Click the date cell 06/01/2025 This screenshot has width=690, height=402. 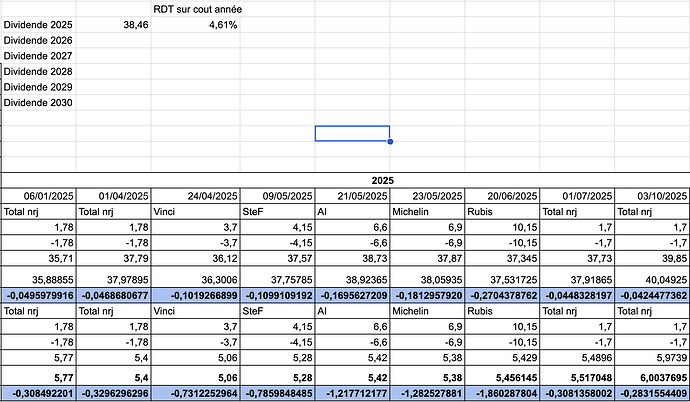38,196
